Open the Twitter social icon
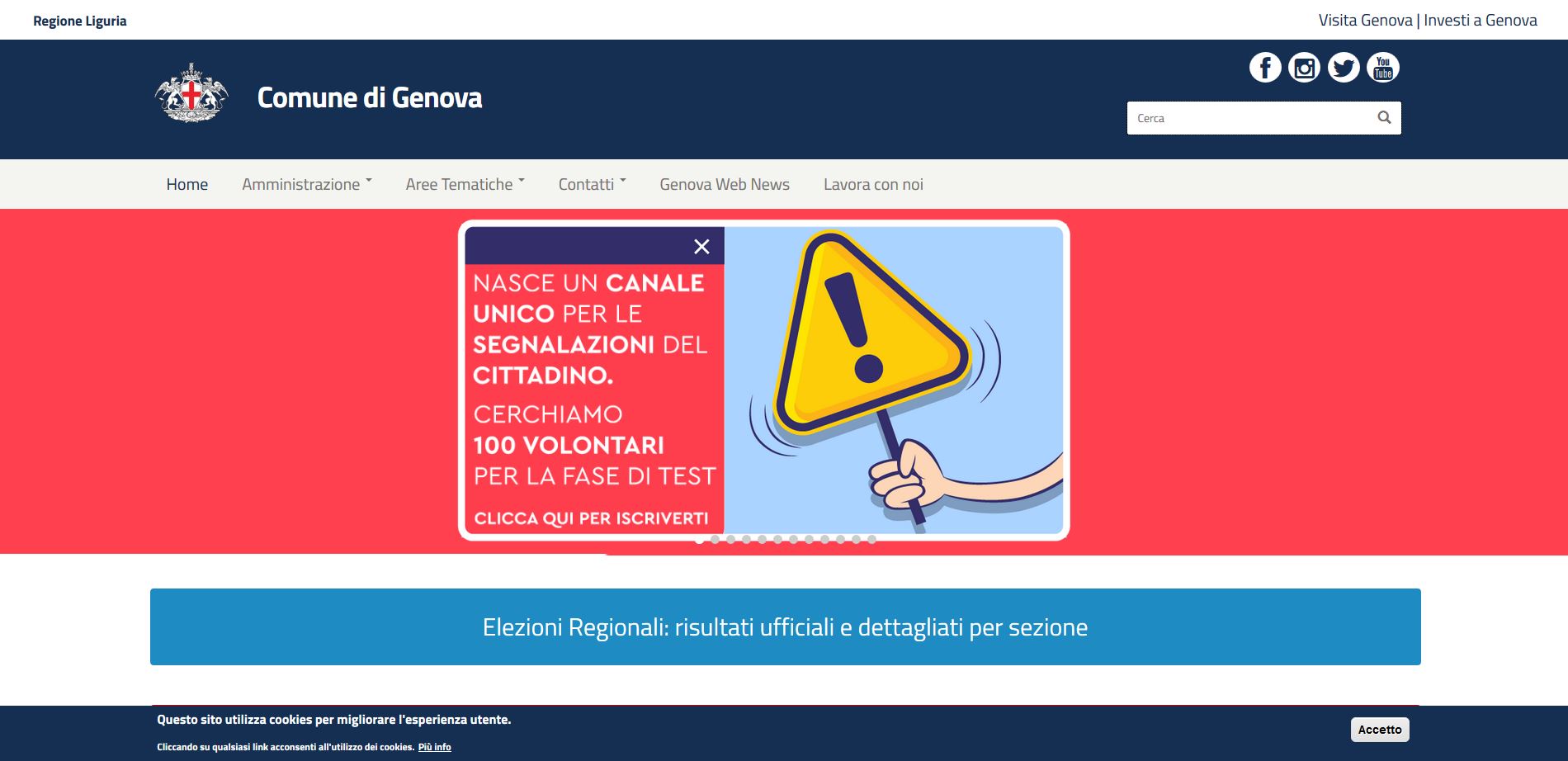 pos(1344,68)
